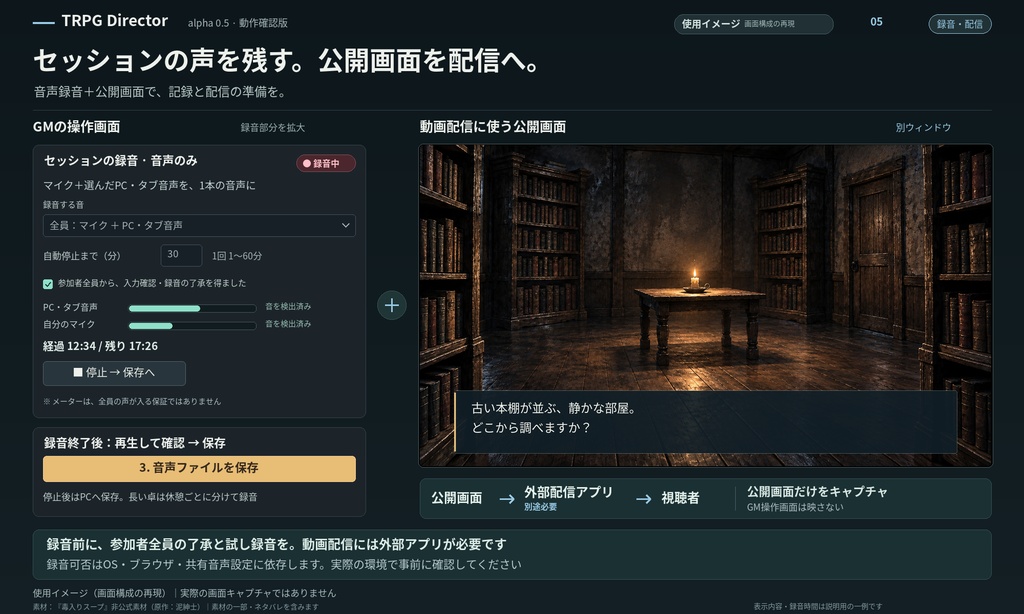
Task: Click the PC・タブ音声 level meter
Action: coord(192,308)
